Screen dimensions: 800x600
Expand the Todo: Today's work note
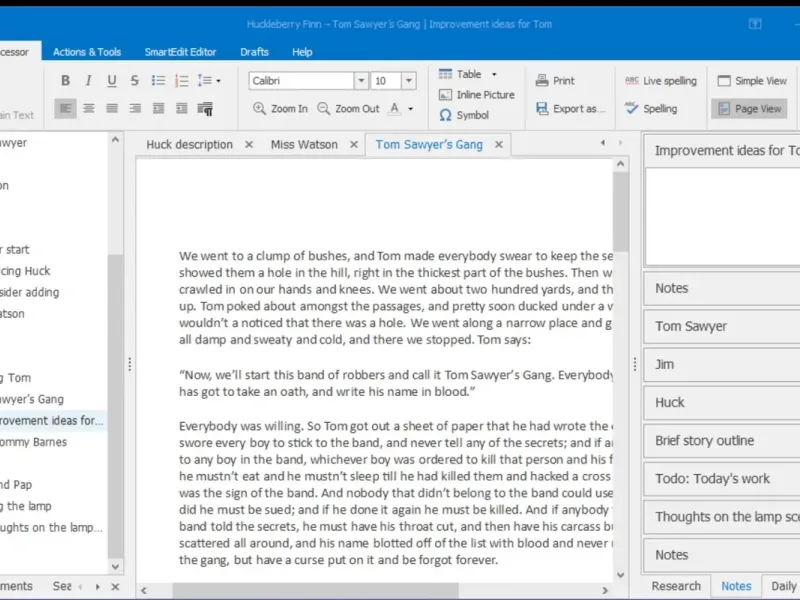coord(722,479)
